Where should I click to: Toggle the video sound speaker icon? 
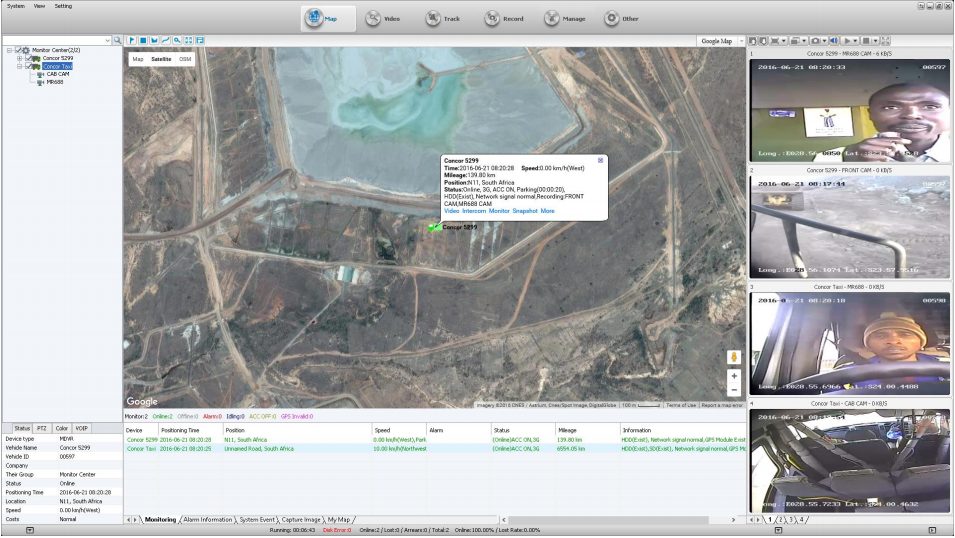click(833, 41)
